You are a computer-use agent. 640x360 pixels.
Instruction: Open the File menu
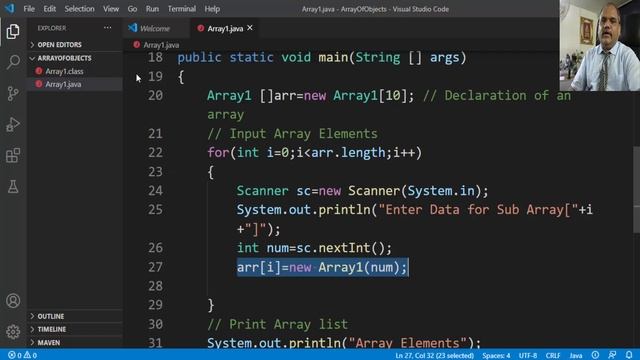click(x=29, y=9)
